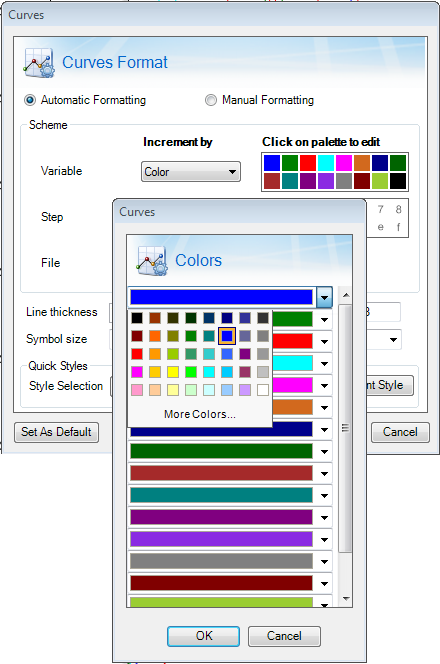
Task: Click the color list scrollbar down arrow
Action: click(346, 599)
